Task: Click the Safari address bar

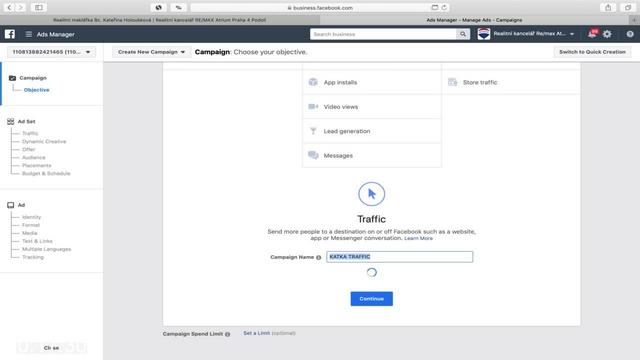Action: pos(320,7)
